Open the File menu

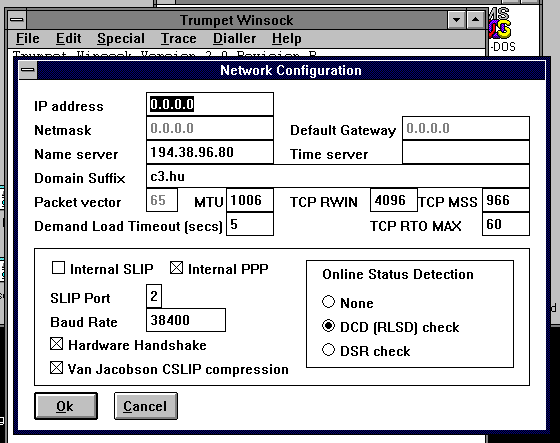(28, 38)
